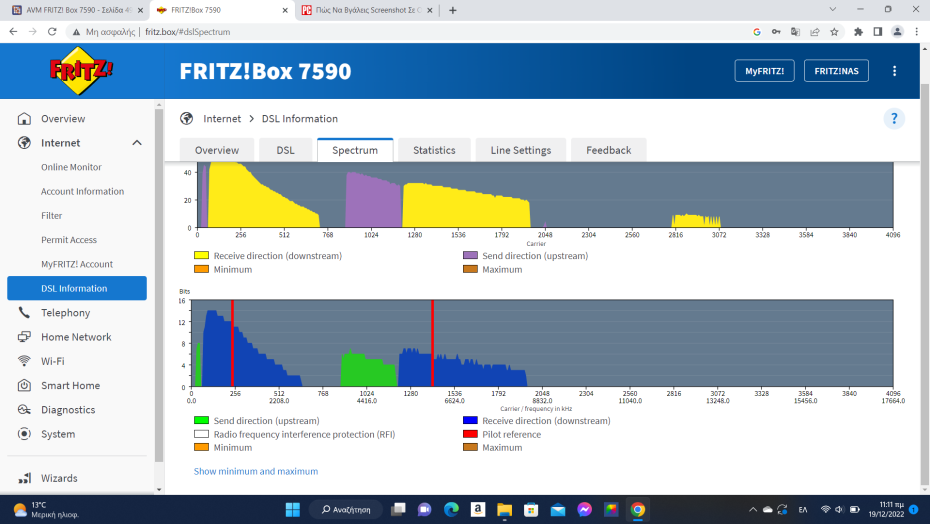Open the browser extensions puzzle icon
This screenshot has height=524, width=930.
point(858,32)
